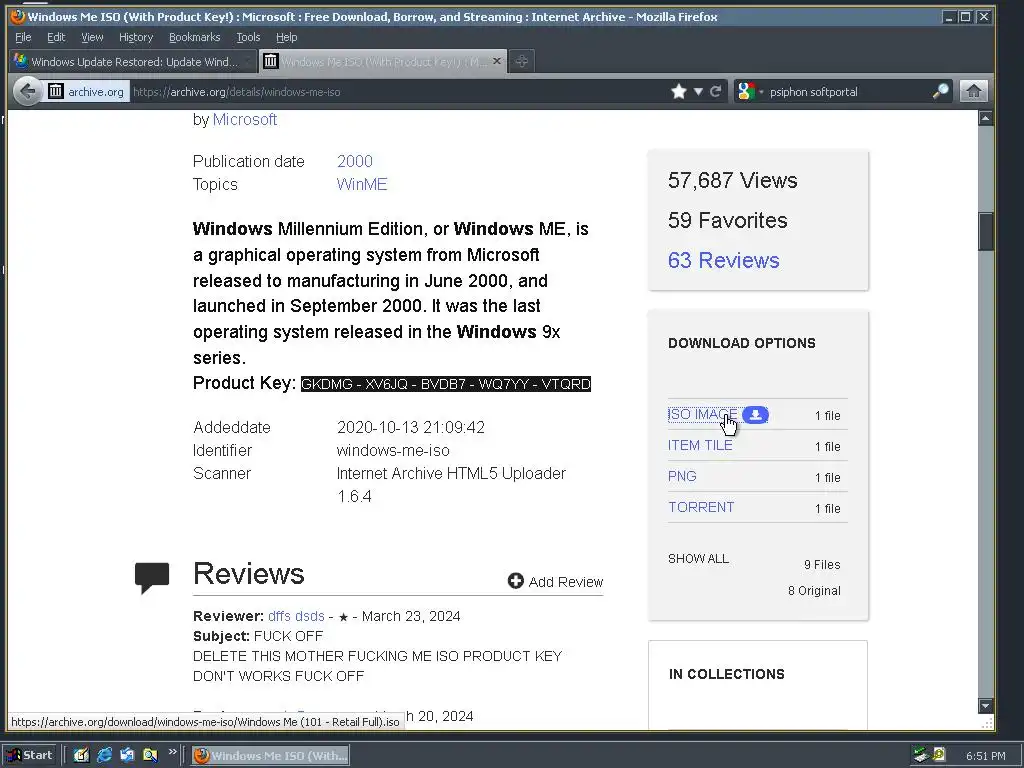Click the 59 Favorites text

tap(728, 220)
